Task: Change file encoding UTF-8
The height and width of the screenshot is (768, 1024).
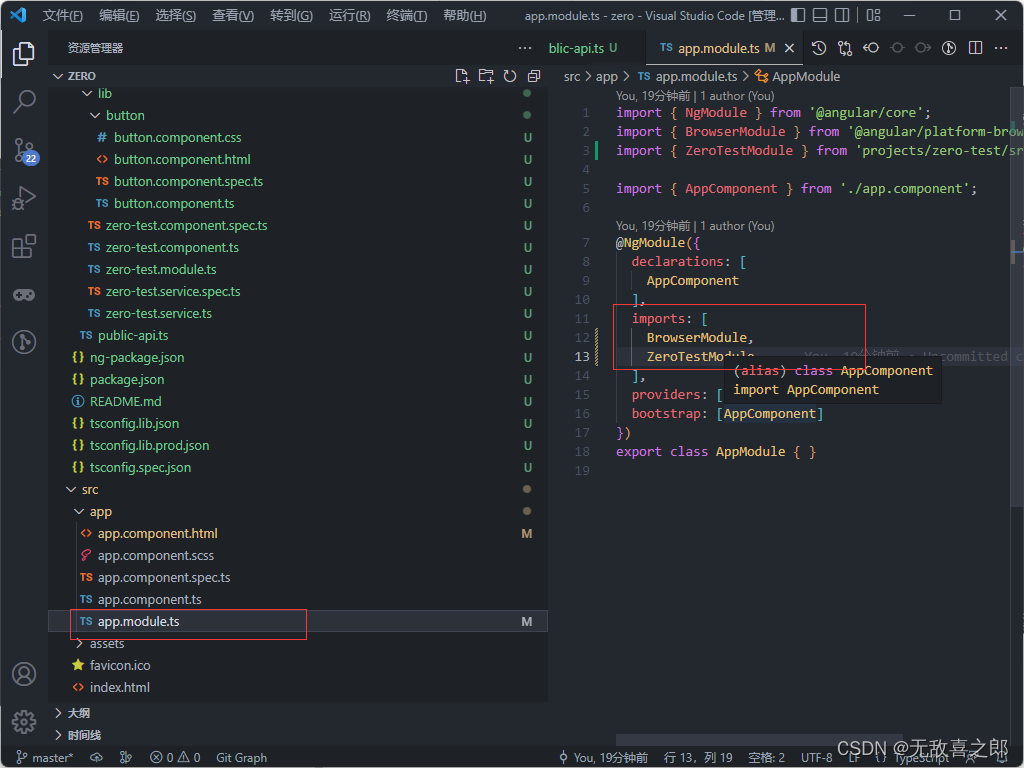Action: (x=816, y=758)
